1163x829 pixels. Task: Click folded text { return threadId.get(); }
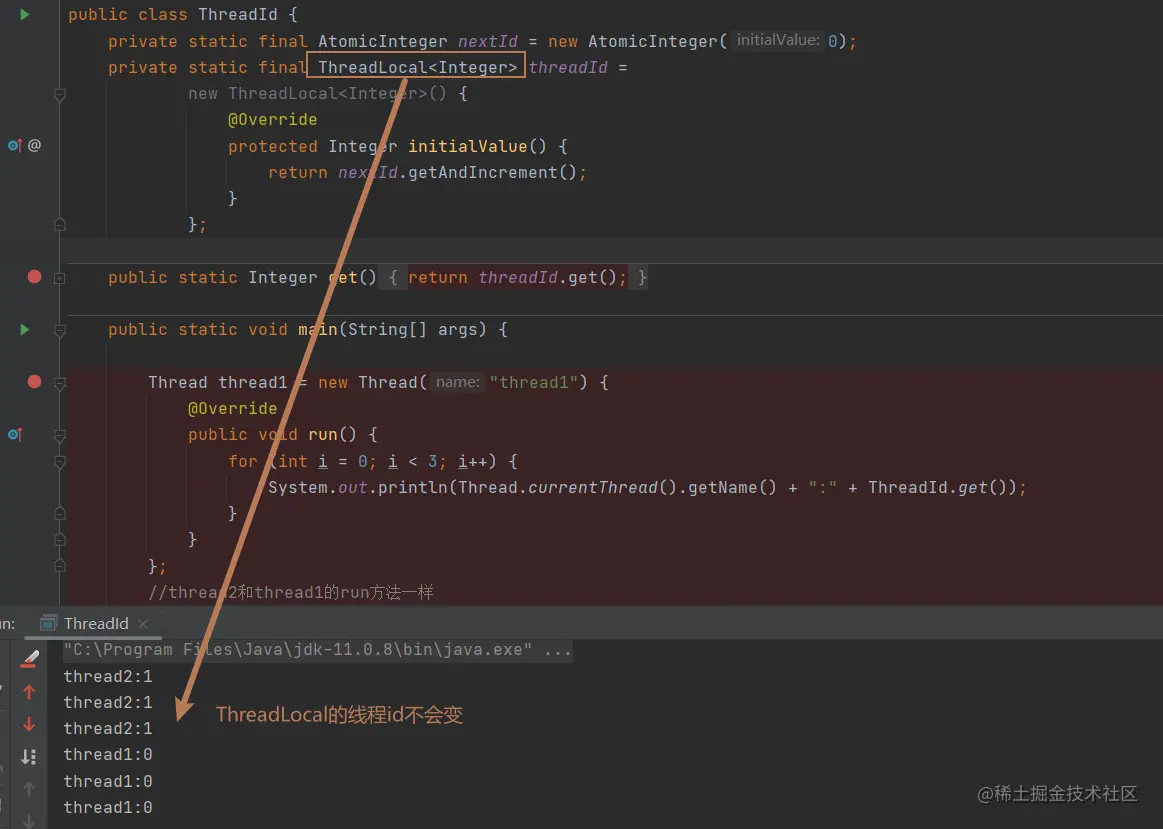click(x=513, y=277)
